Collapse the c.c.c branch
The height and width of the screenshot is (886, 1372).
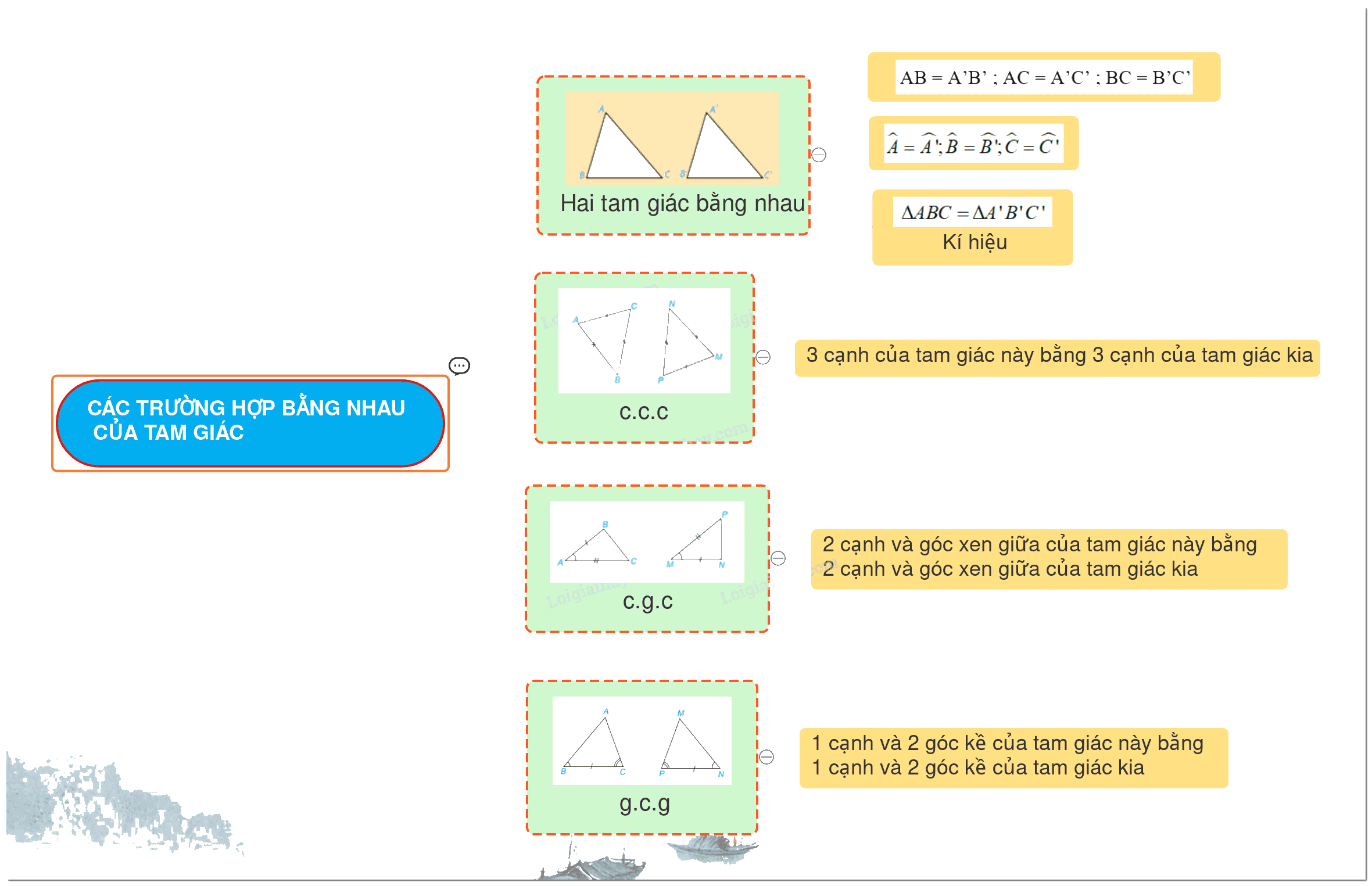pos(762,357)
